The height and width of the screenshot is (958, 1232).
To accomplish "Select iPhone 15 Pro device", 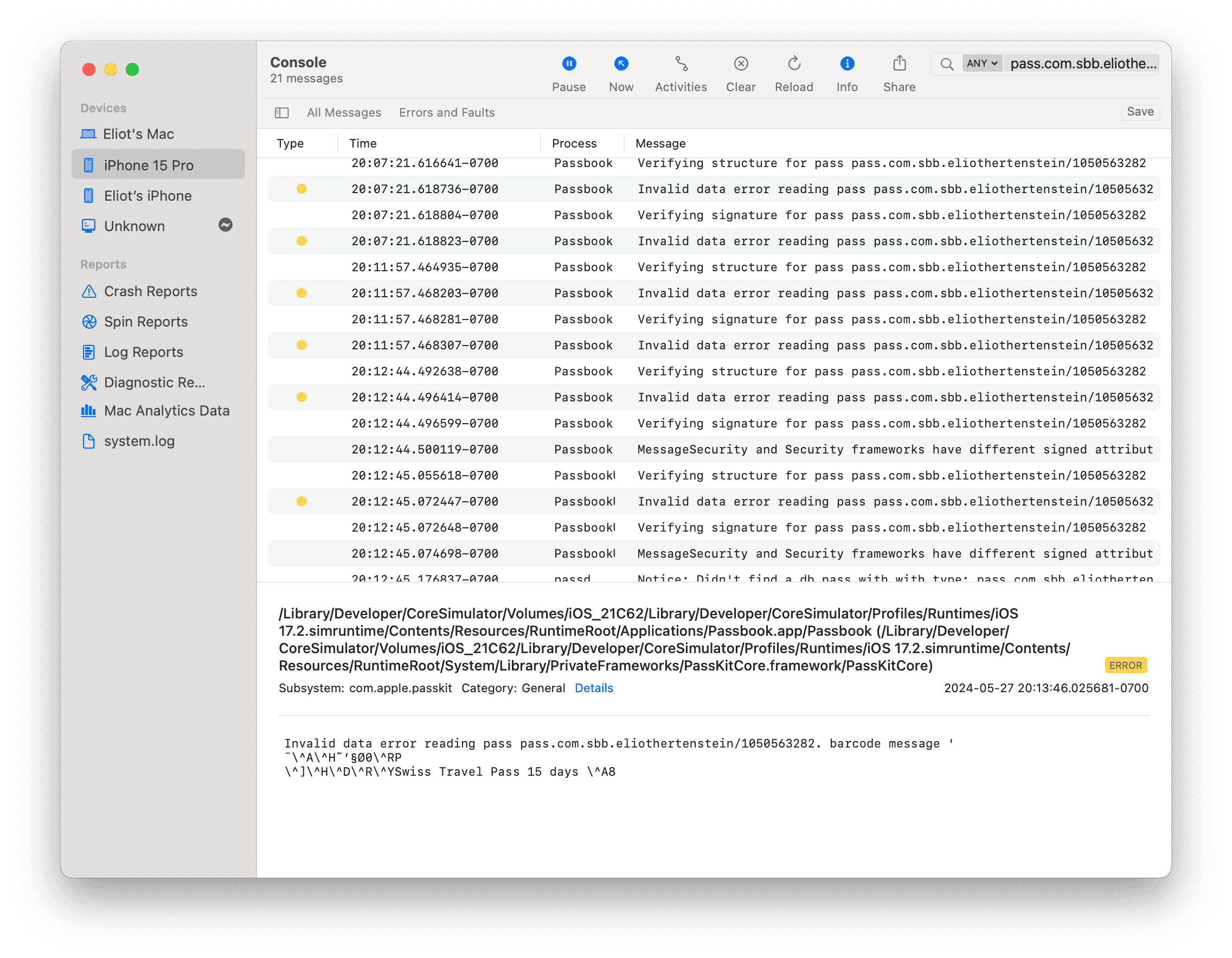I will coord(158,165).
